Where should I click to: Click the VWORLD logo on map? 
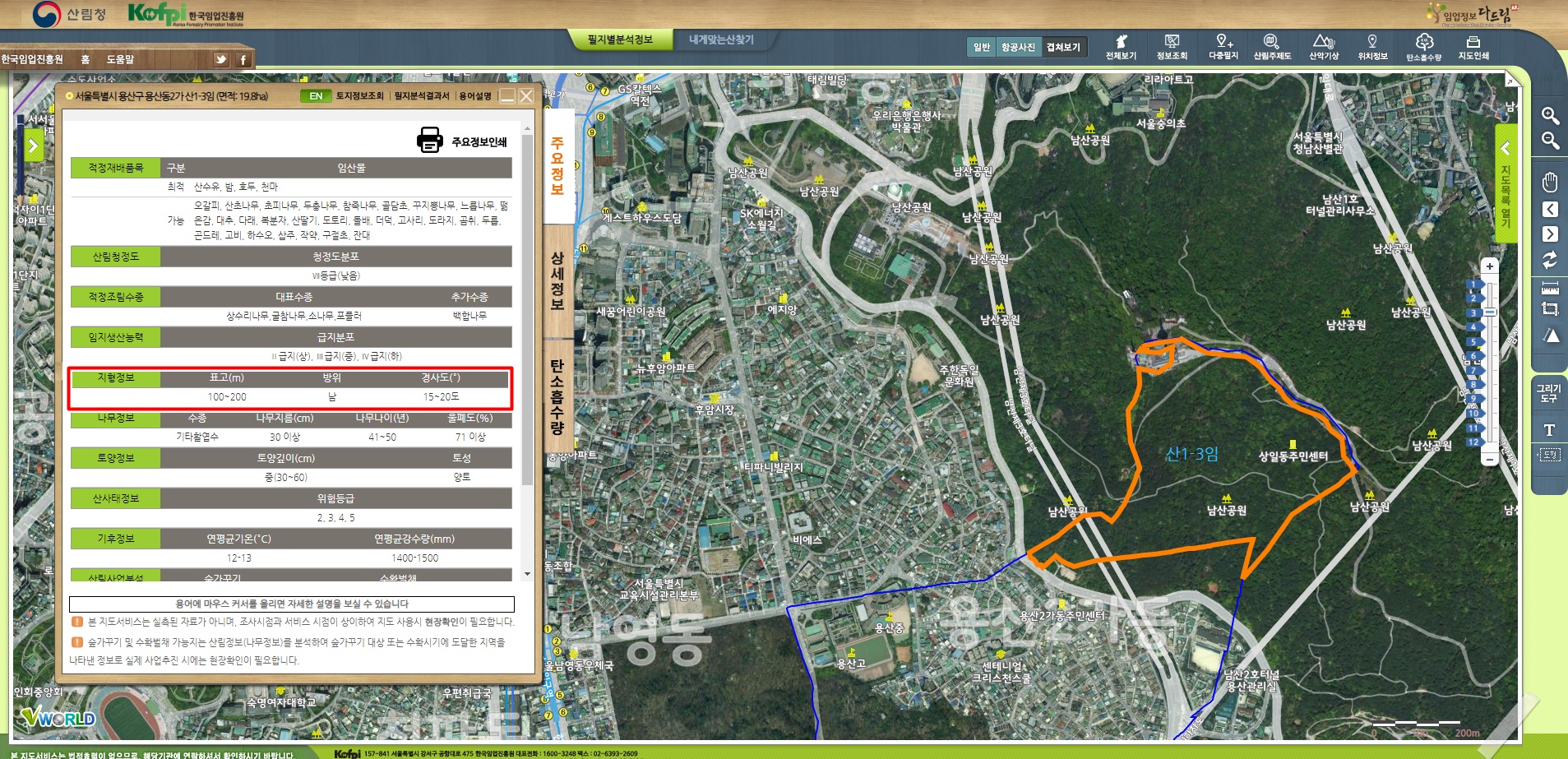coord(58,718)
